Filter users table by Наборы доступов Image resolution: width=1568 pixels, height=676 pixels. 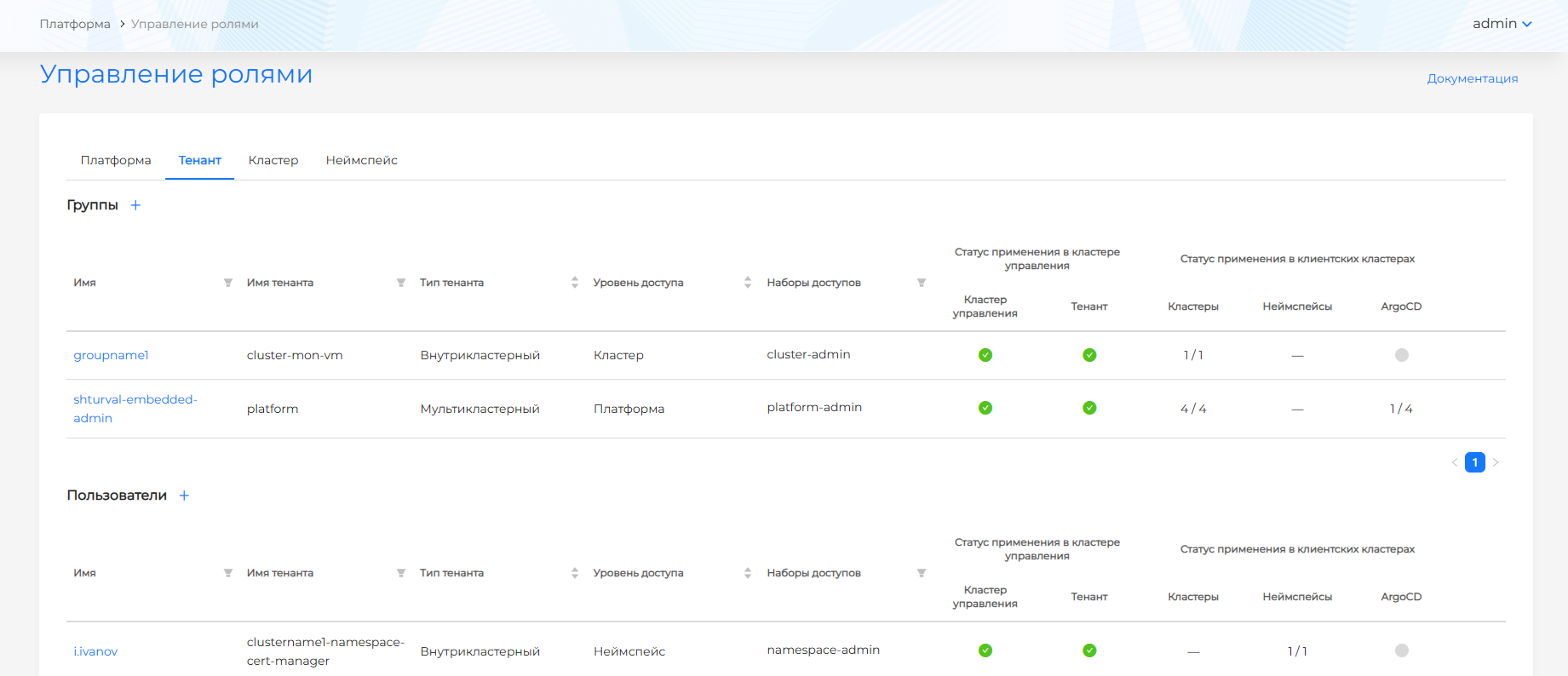point(922,573)
